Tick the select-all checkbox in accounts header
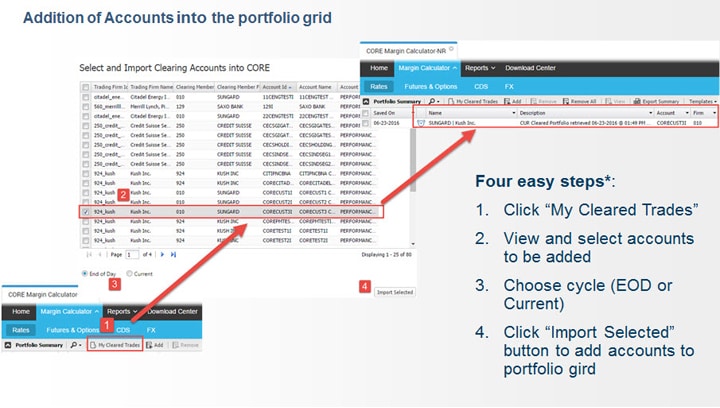Screen dimensions: 720x408 click(85, 88)
